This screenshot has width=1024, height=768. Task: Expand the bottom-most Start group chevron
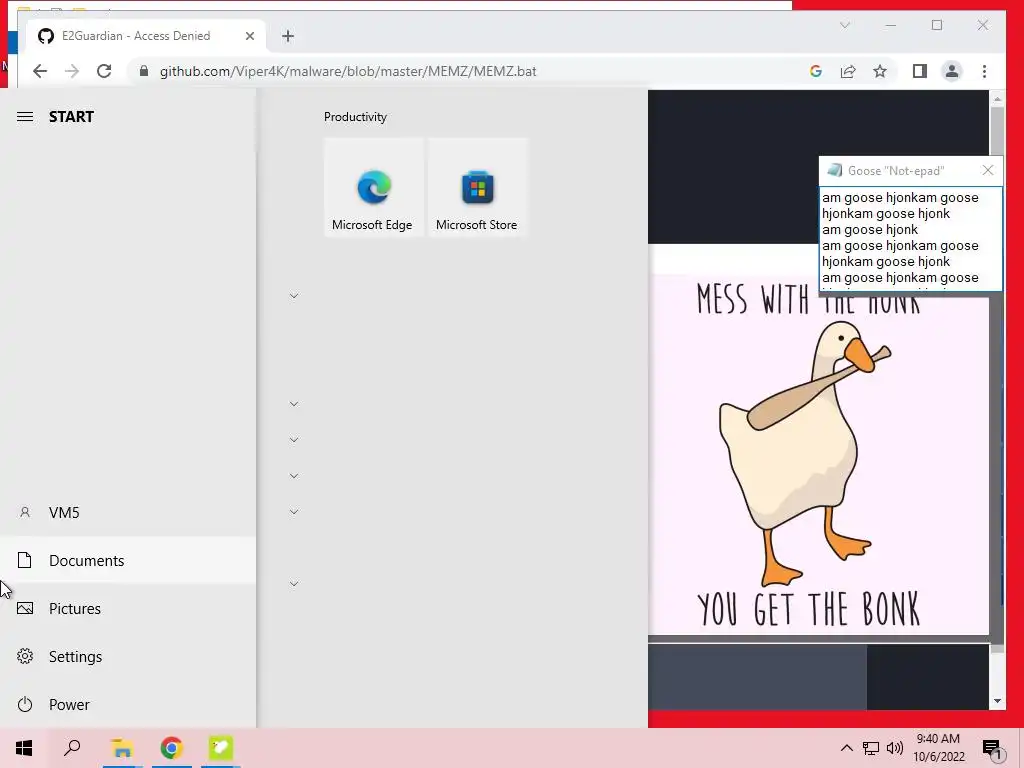click(294, 584)
